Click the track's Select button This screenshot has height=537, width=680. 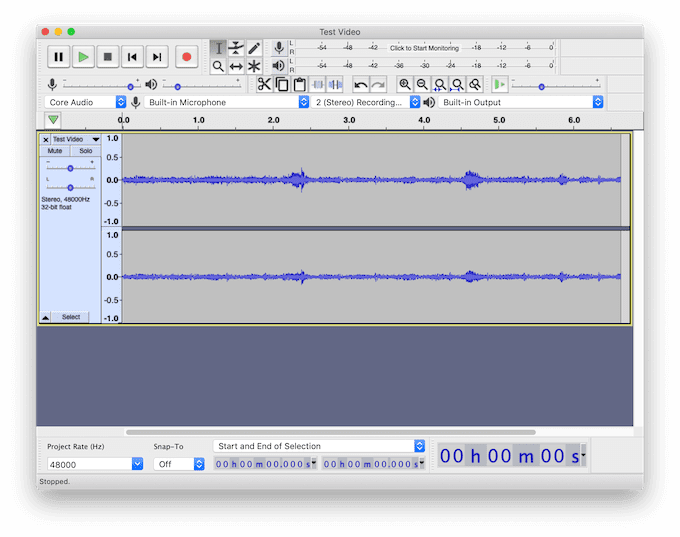(70, 317)
